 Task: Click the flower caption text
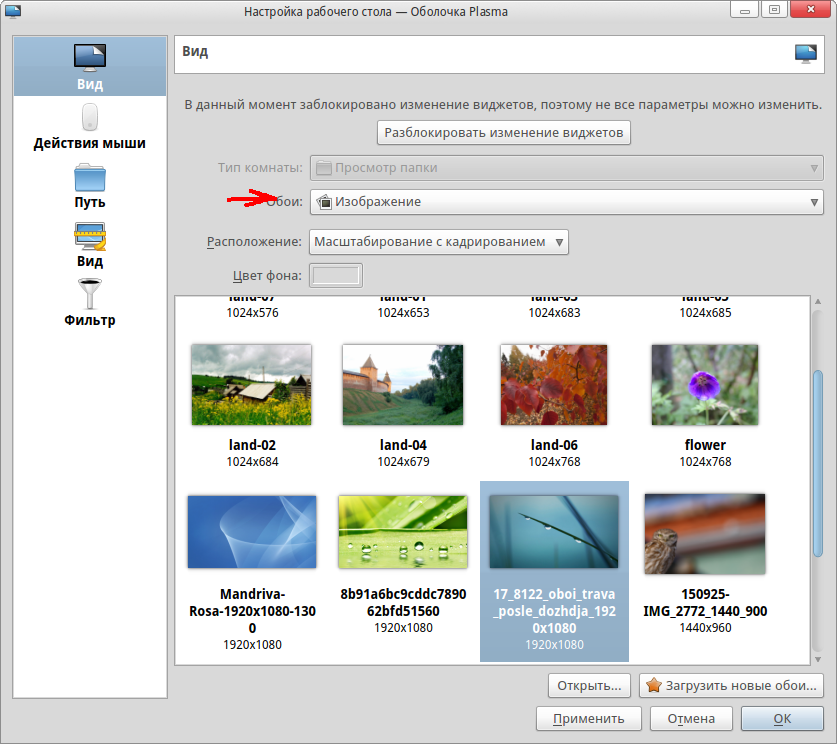705,445
